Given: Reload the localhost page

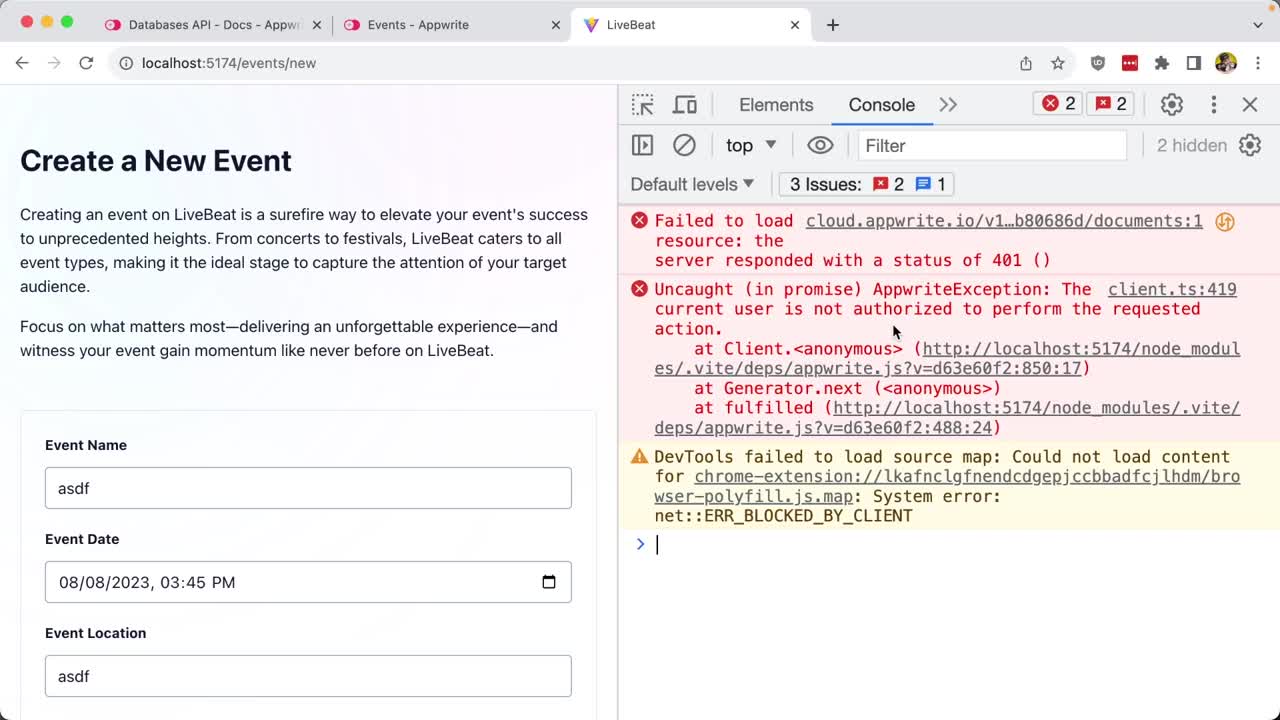Looking at the screenshot, I should tap(86, 63).
